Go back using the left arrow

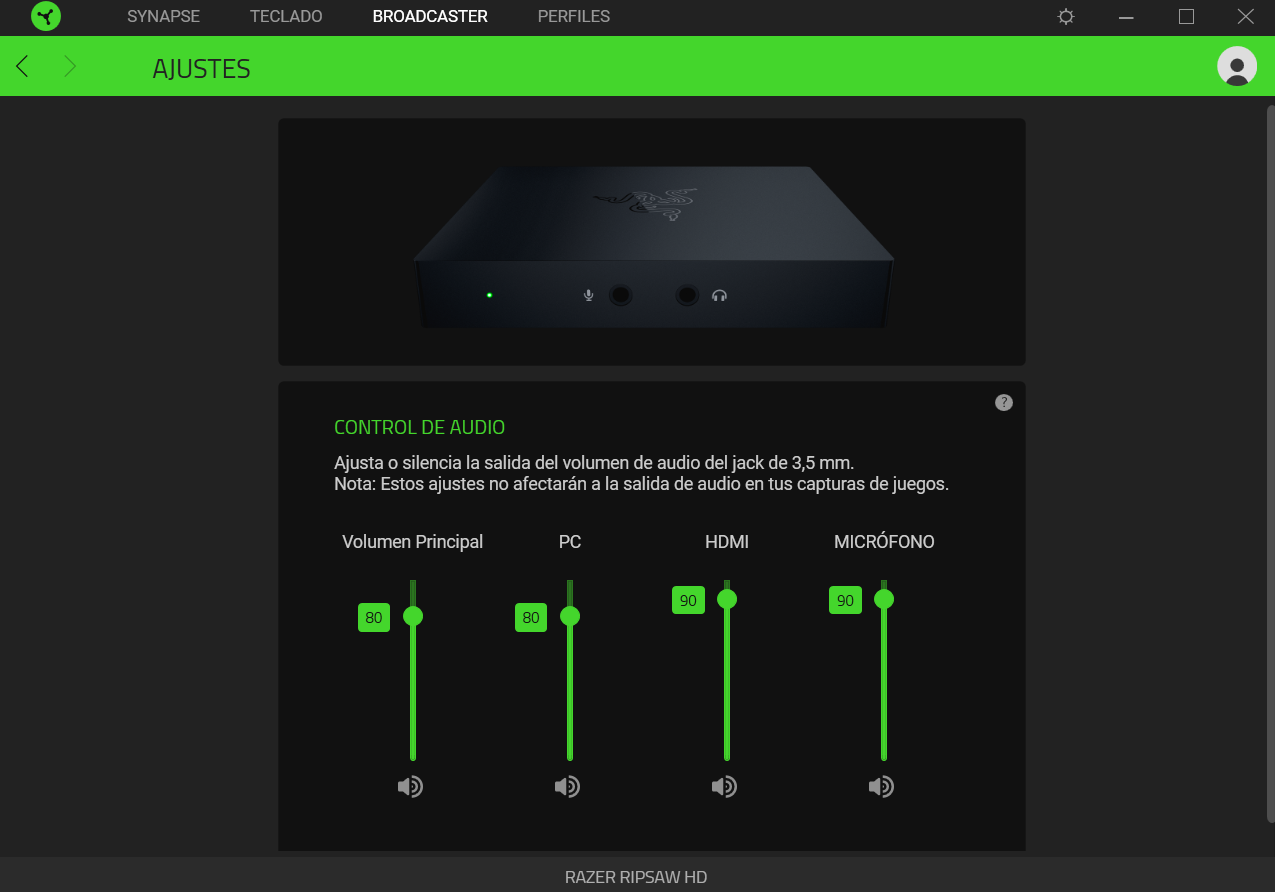(x=22, y=67)
